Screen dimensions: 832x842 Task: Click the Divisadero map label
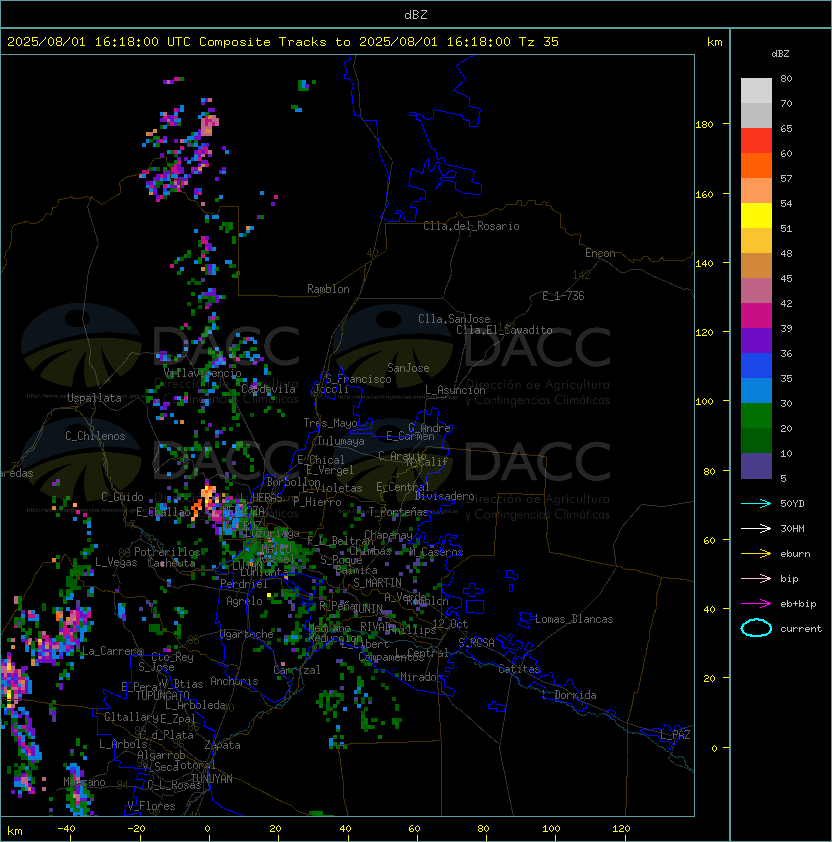coord(444,496)
